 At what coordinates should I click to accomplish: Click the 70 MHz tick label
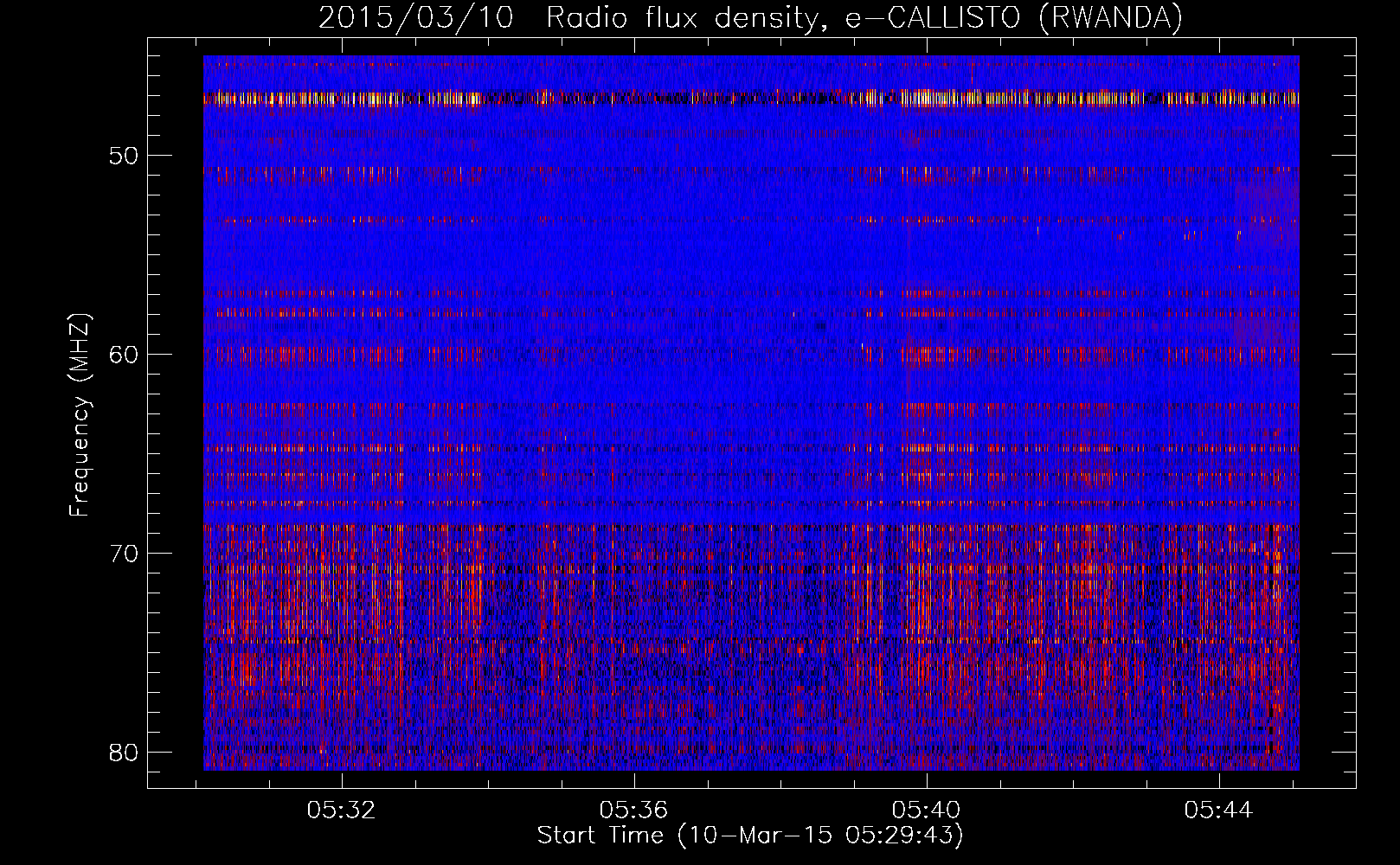click(124, 554)
